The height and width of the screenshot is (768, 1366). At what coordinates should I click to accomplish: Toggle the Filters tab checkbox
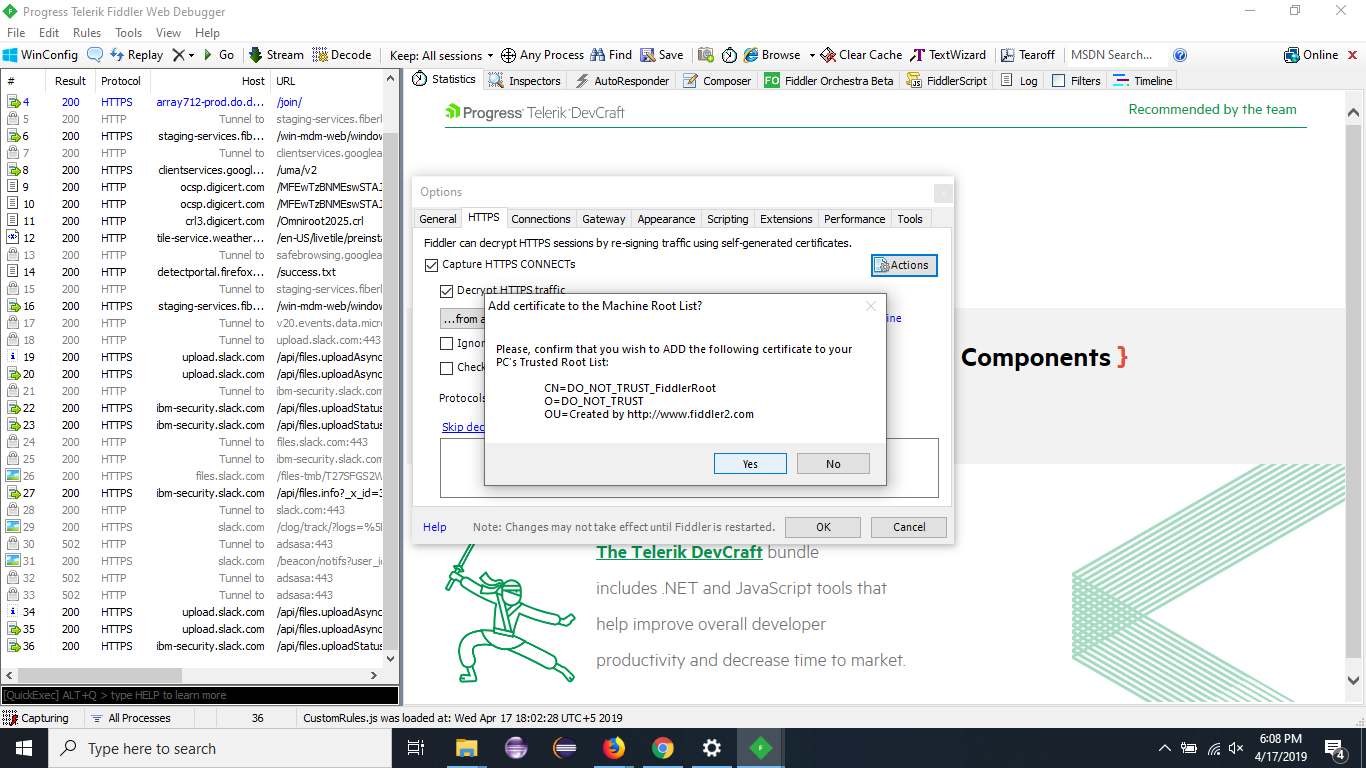pos(1058,81)
